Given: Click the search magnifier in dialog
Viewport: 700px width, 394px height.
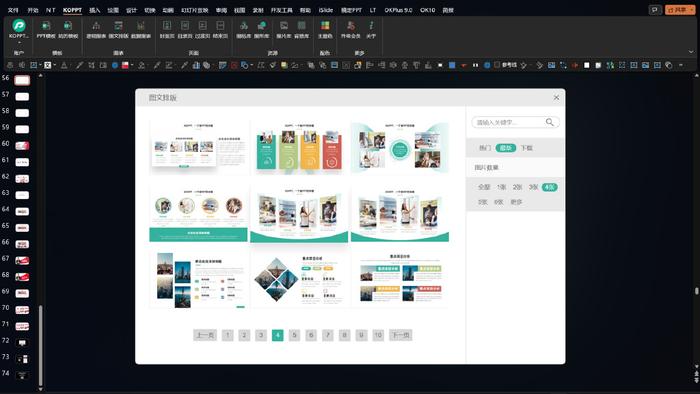Looking at the screenshot, I should coord(550,122).
